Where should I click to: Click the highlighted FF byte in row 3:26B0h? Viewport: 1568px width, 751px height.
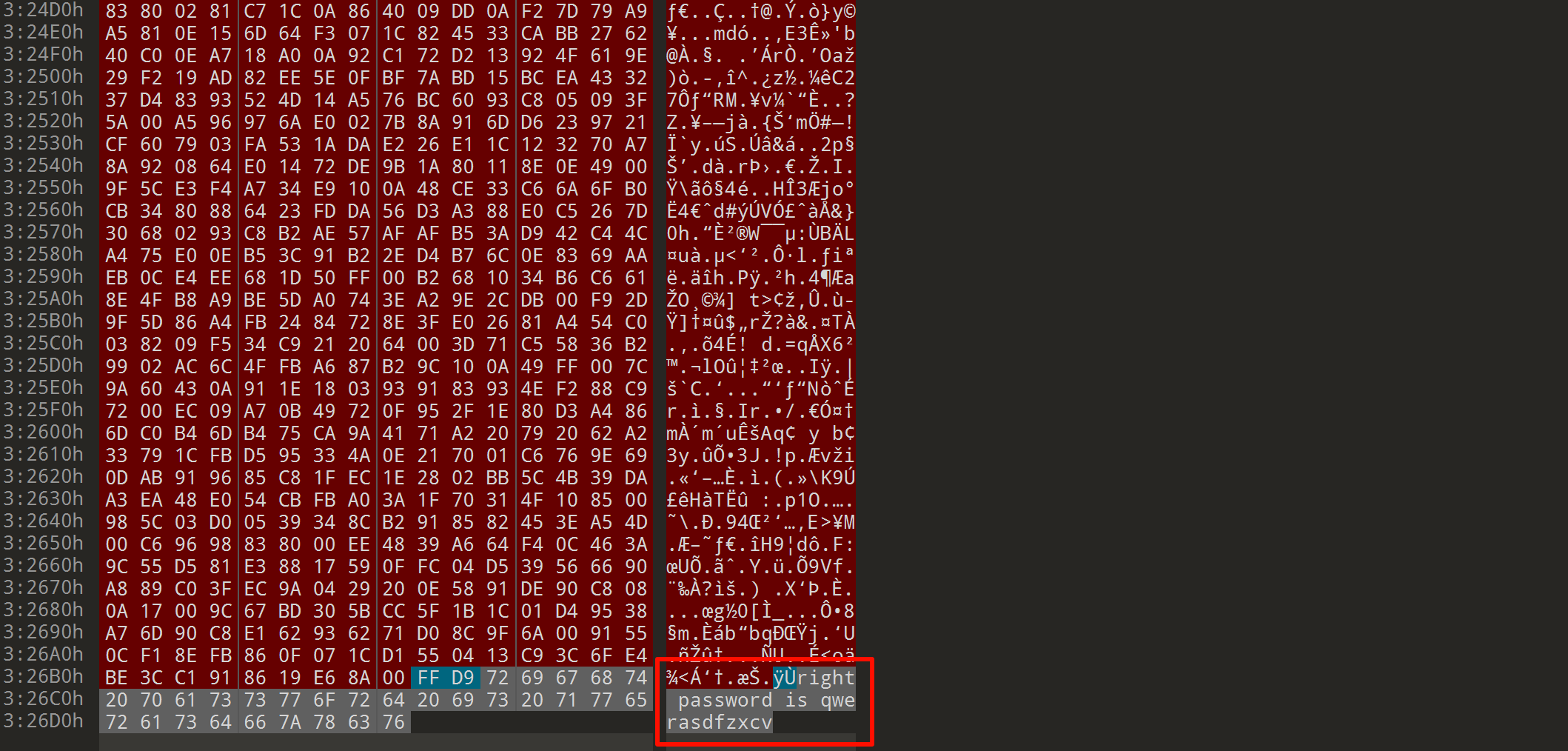pyautogui.click(x=429, y=678)
